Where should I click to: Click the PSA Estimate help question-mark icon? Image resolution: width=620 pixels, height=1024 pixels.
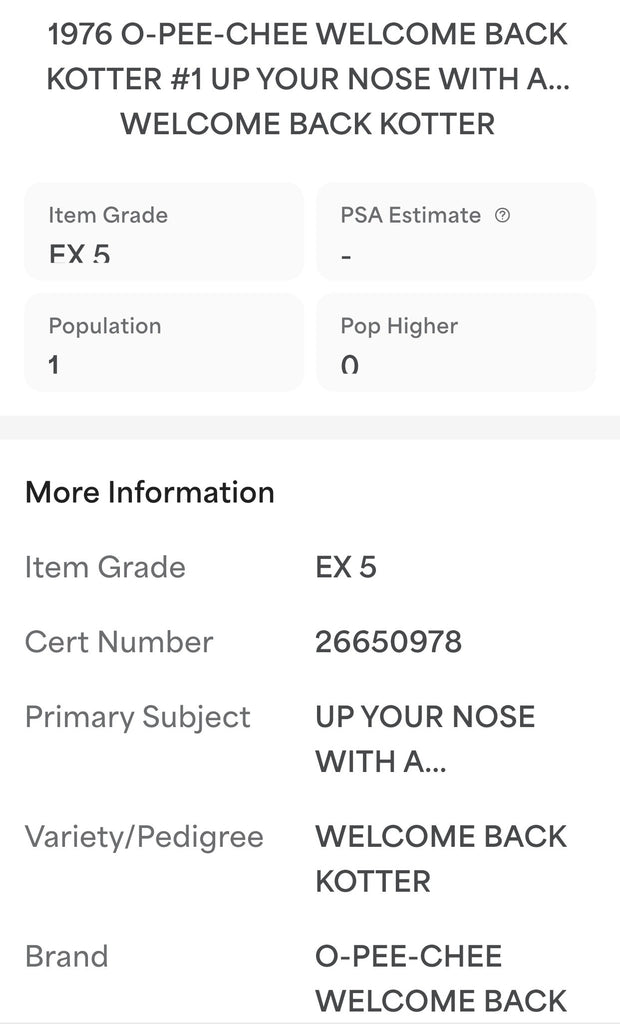[503, 215]
